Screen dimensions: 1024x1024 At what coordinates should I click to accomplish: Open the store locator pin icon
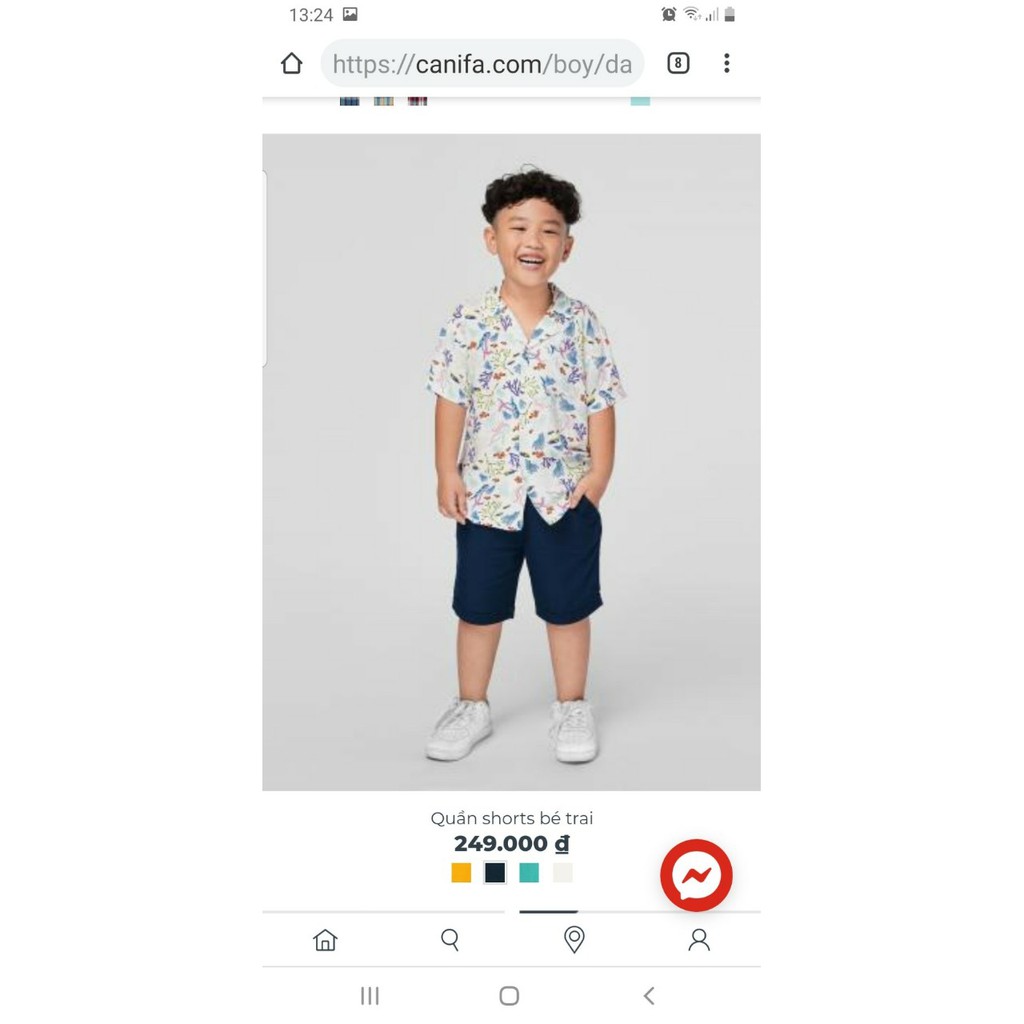[574, 940]
